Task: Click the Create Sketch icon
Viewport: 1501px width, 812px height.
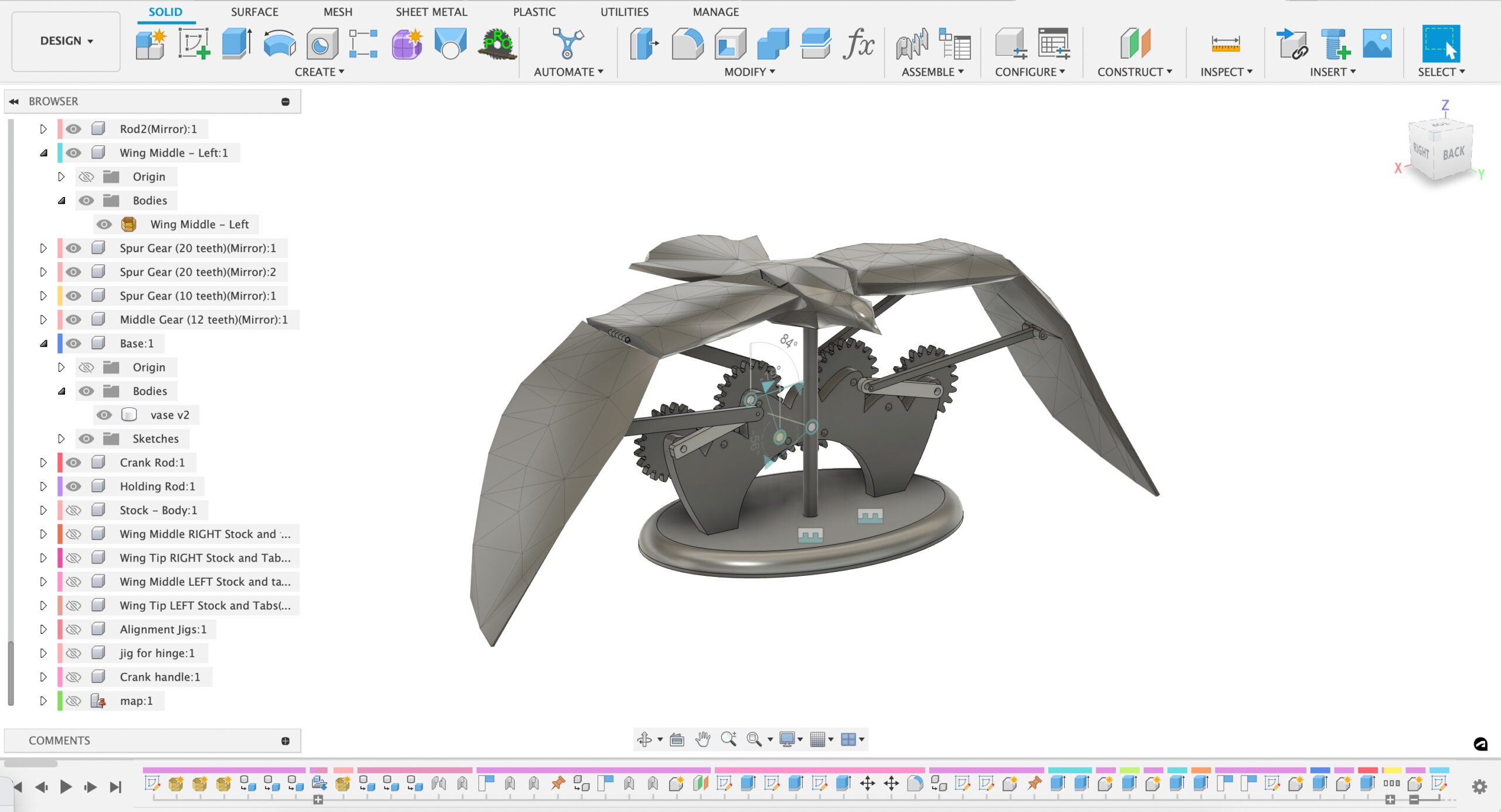Action: pyautogui.click(x=194, y=43)
